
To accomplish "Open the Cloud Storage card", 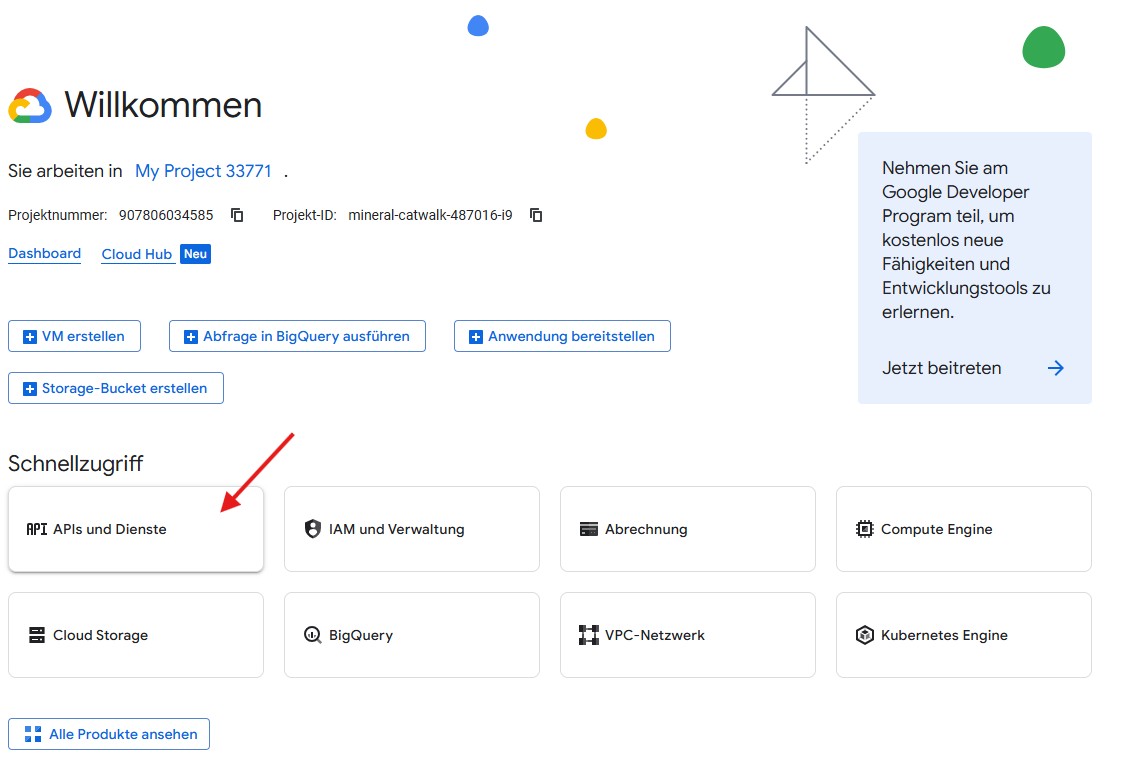I will tap(135, 635).
